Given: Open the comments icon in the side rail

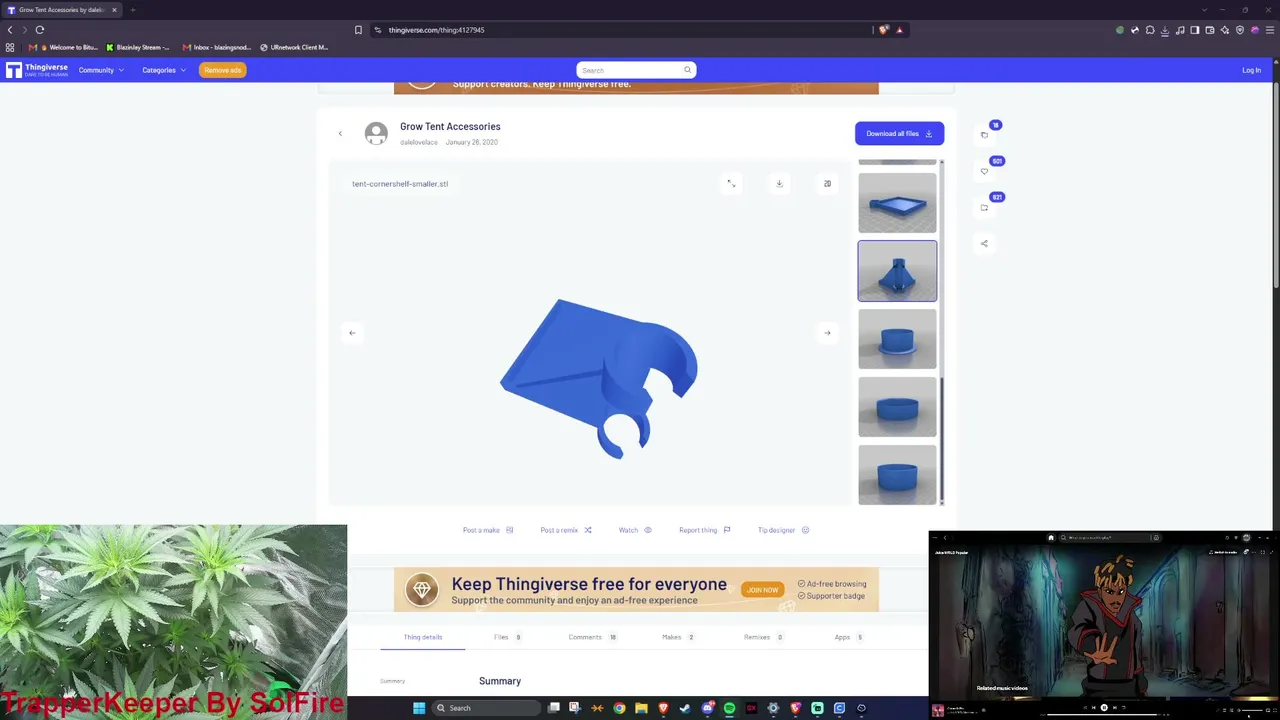Looking at the screenshot, I should coord(984,135).
